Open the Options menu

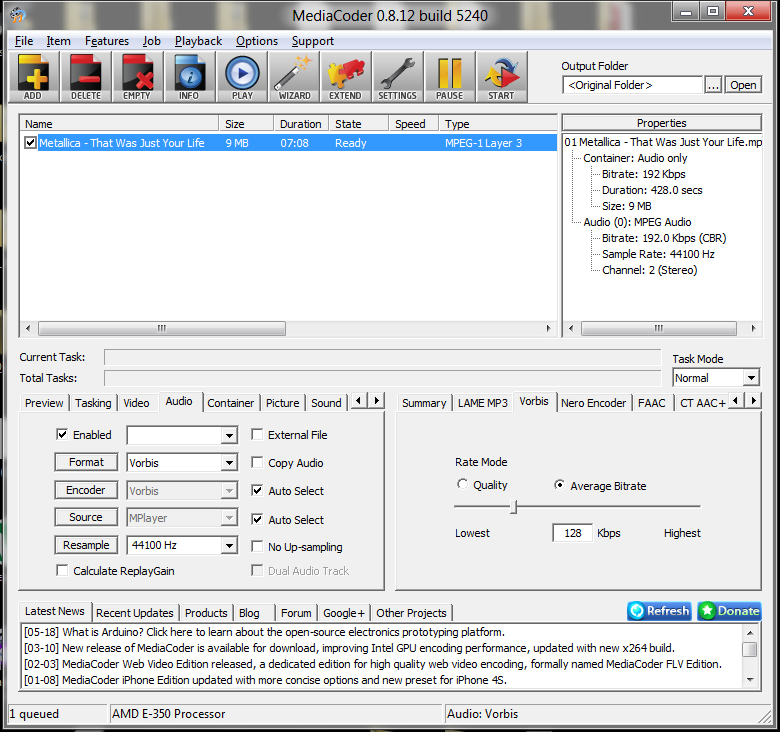coord(257,41)
